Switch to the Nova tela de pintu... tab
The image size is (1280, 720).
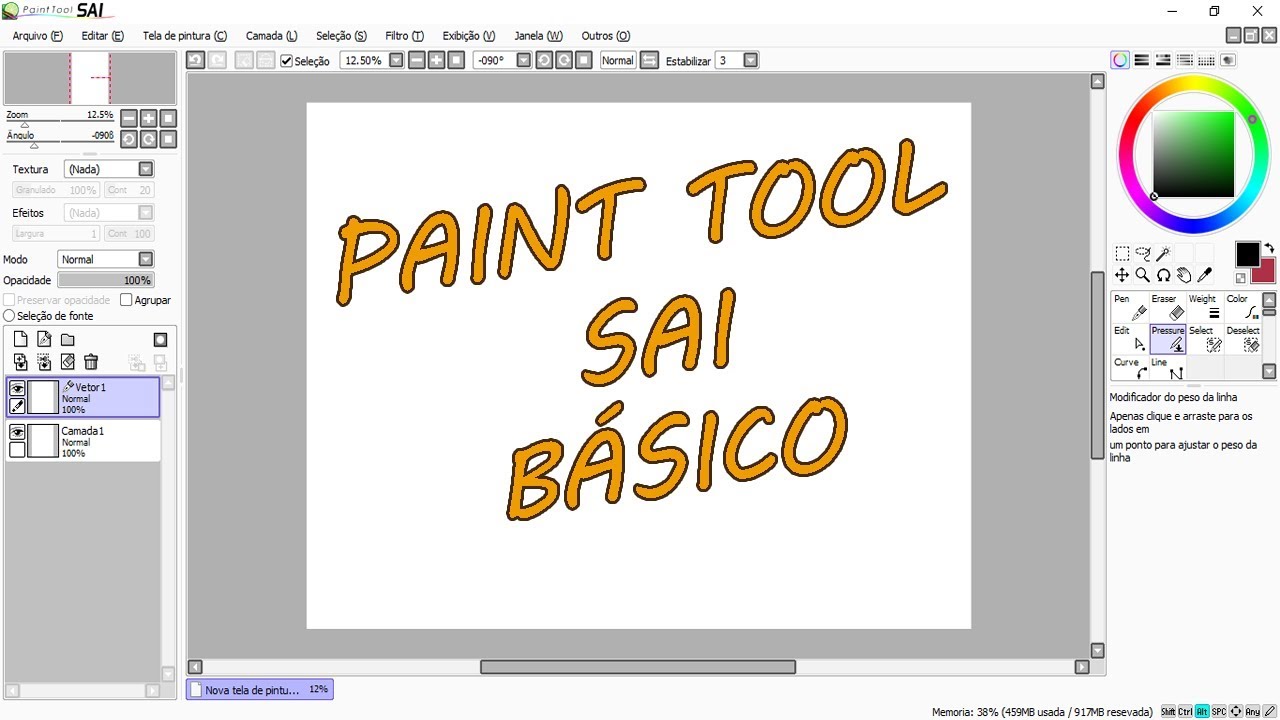[259, 690]
